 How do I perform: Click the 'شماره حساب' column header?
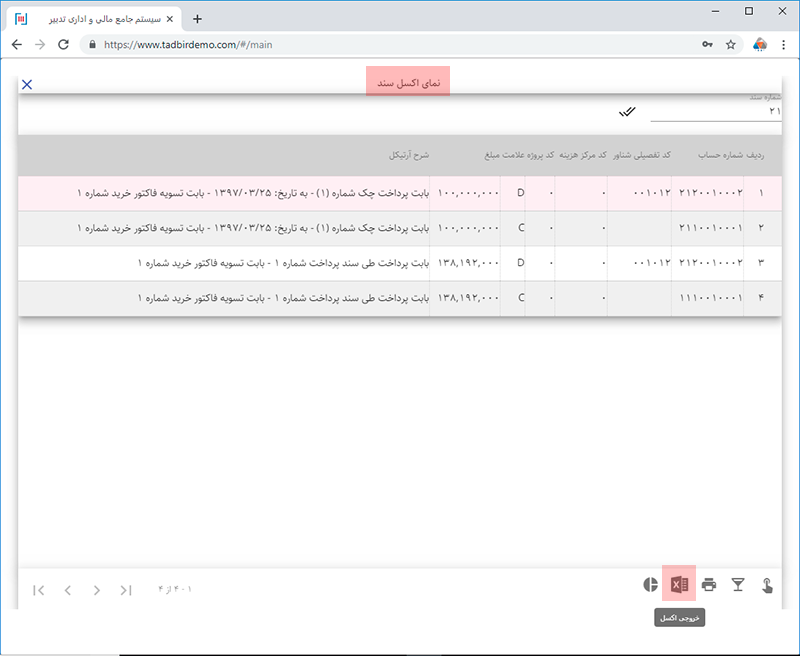712,156
